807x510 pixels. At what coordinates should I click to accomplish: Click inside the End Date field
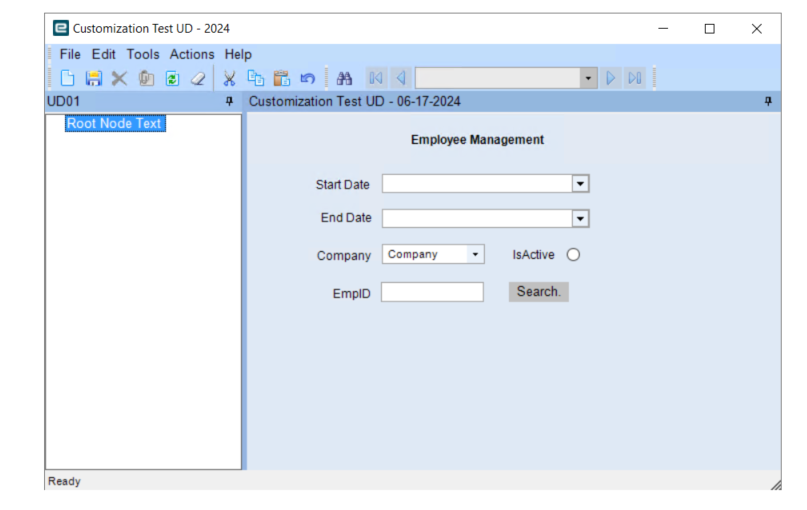[477, 219]
